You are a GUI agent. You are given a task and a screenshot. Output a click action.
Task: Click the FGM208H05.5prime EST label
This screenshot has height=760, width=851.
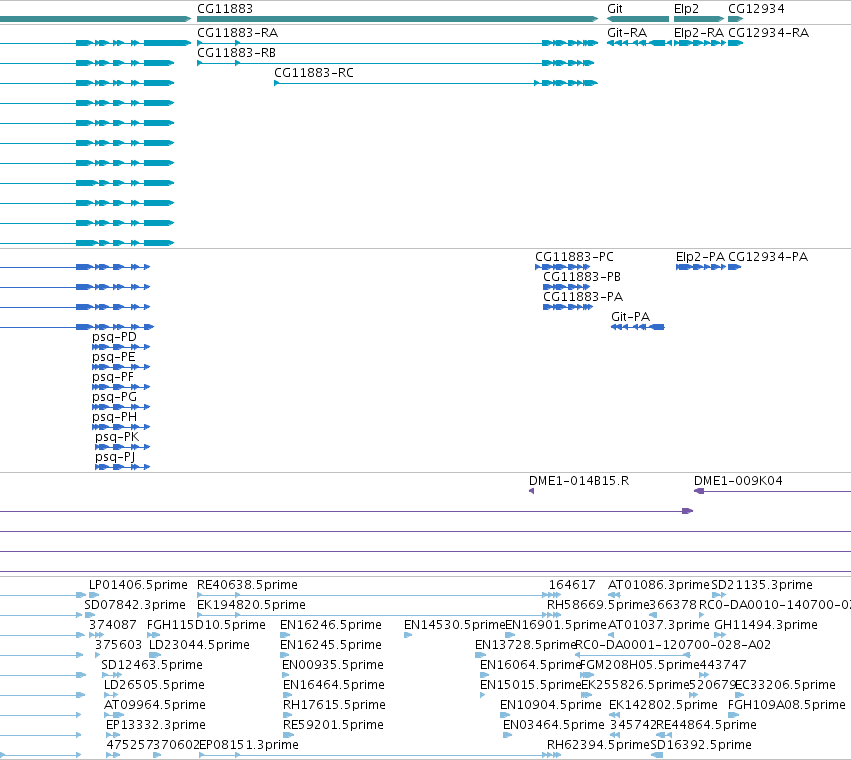coord(640,666)
